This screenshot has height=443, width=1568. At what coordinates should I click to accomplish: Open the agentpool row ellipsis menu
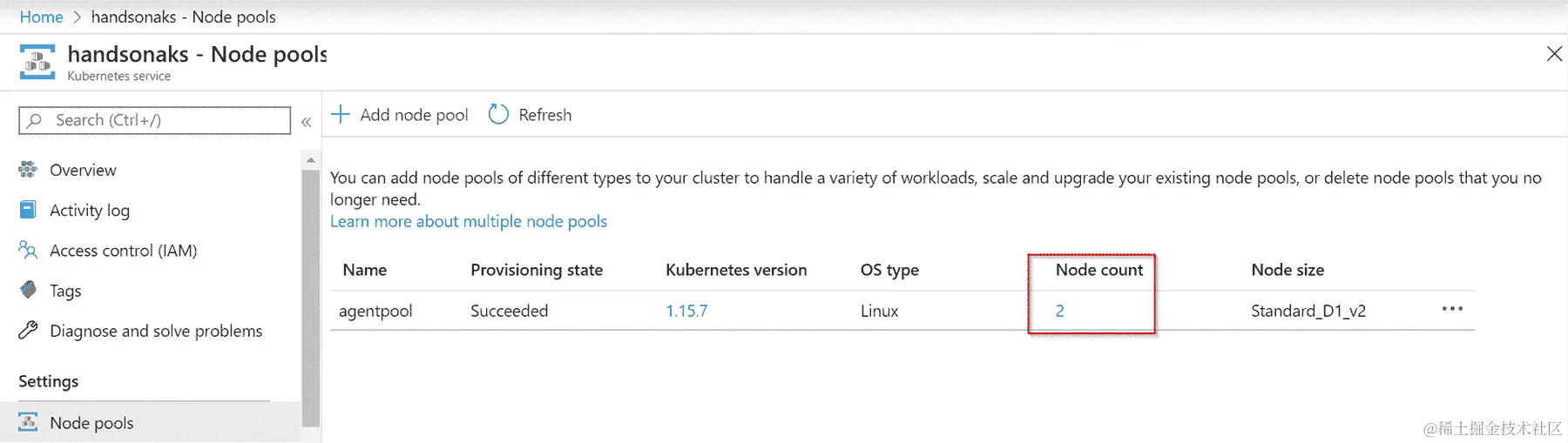coord(1452,309)
